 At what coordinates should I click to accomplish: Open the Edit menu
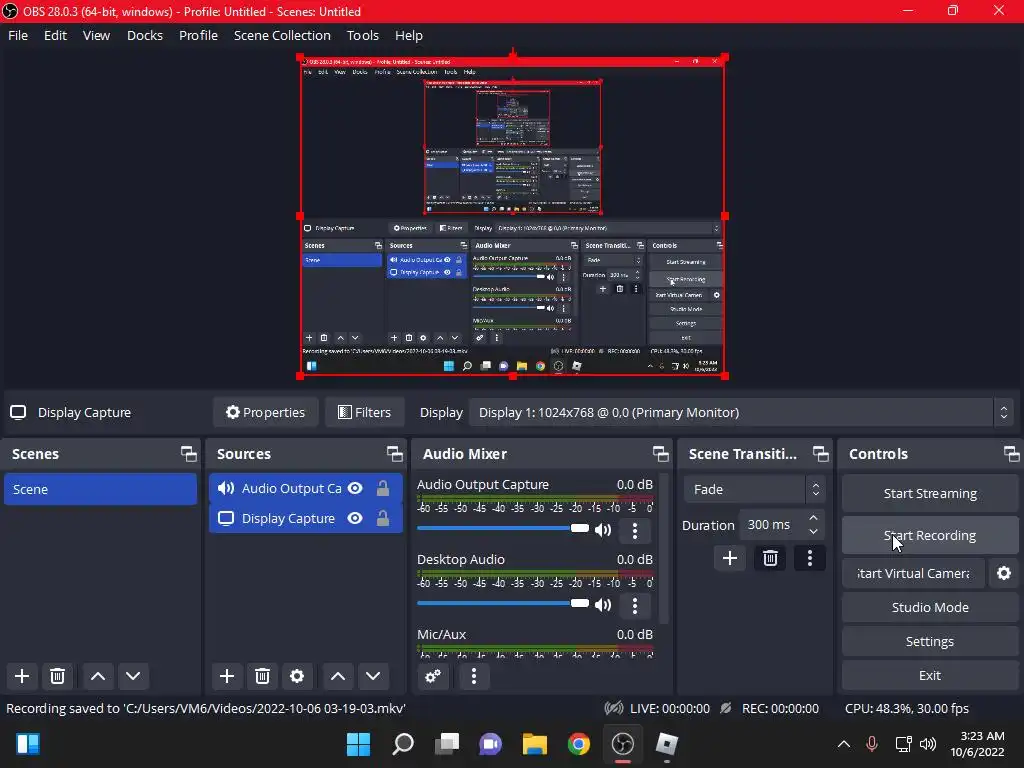[56, 35]
